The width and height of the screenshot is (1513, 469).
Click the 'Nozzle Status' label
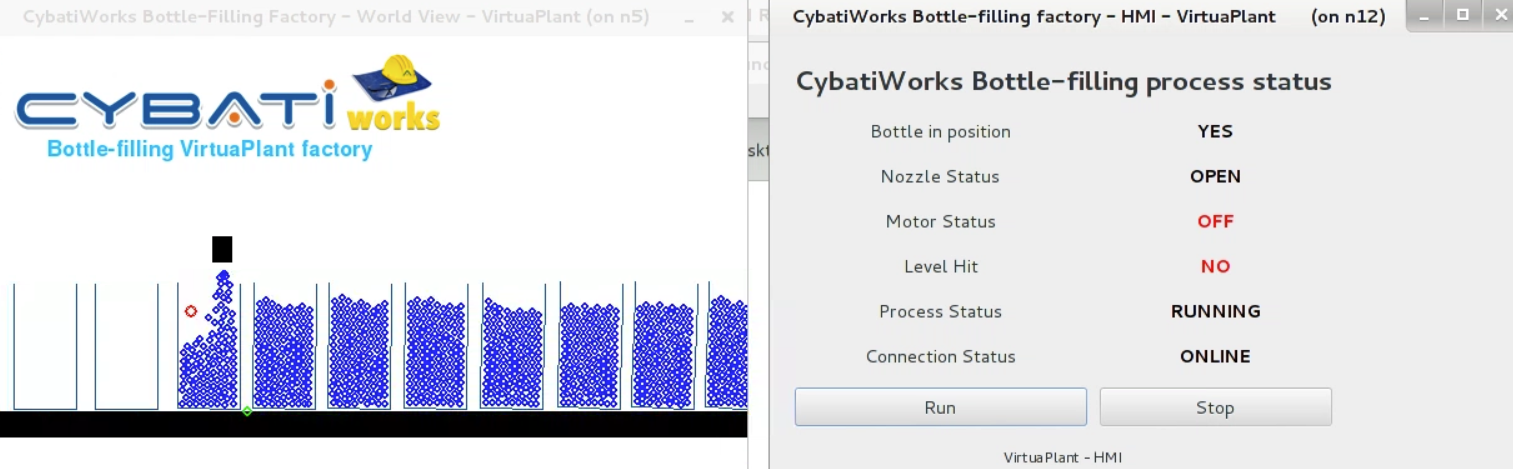pyautogui.click(x=940, y=177)
